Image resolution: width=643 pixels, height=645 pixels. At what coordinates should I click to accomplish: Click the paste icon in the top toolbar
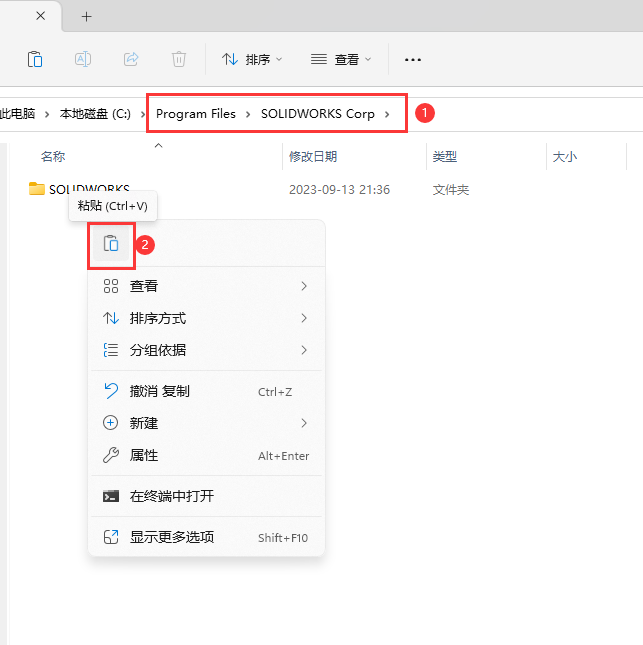(x=35, y=60)
